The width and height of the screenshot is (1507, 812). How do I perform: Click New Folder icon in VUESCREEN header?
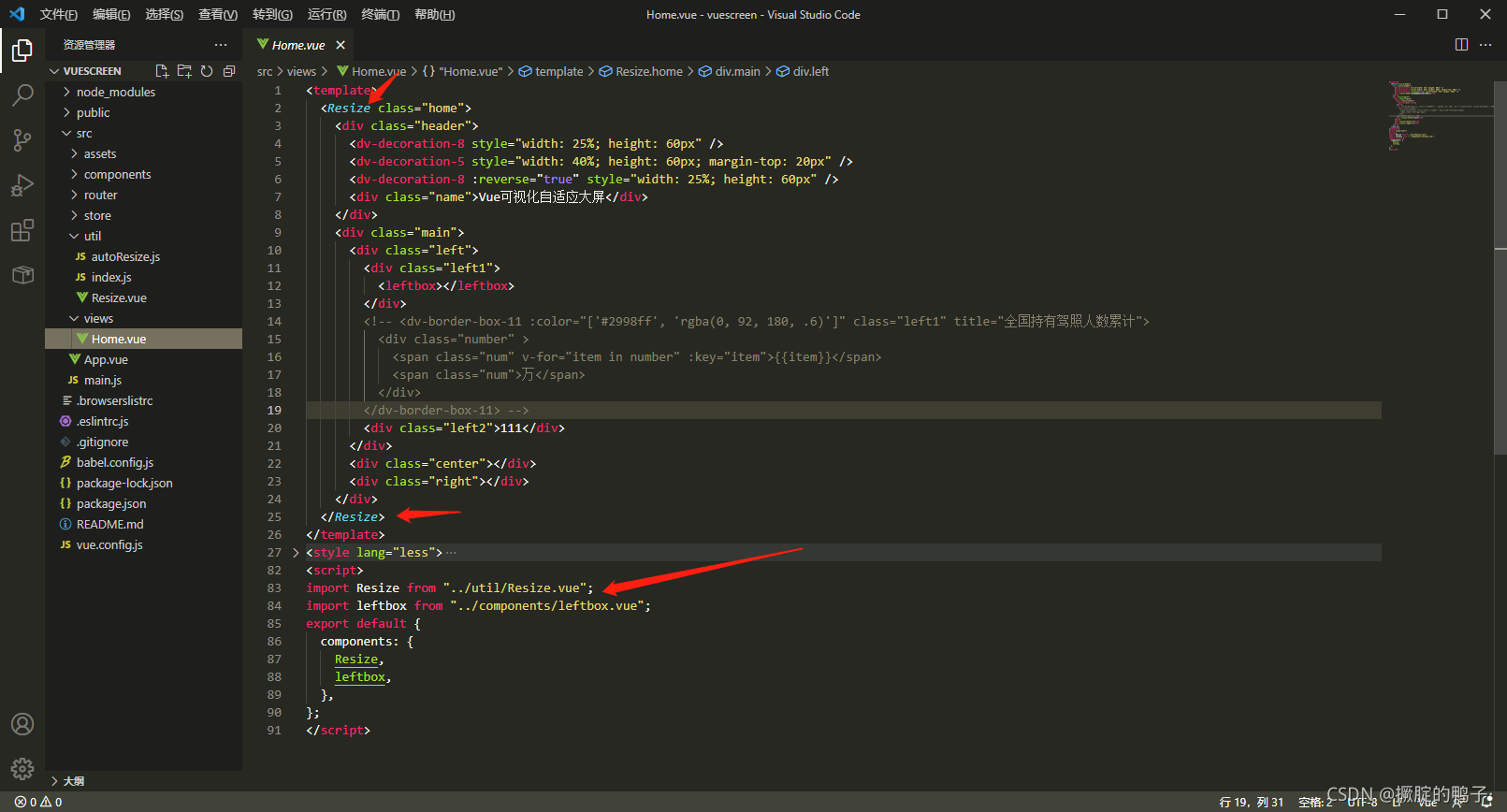[x=184, y=71]
